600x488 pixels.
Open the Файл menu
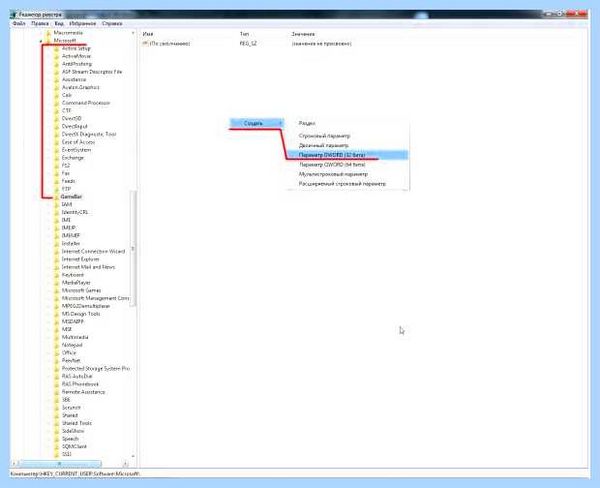pyautogui.click(x=19, y=24)
